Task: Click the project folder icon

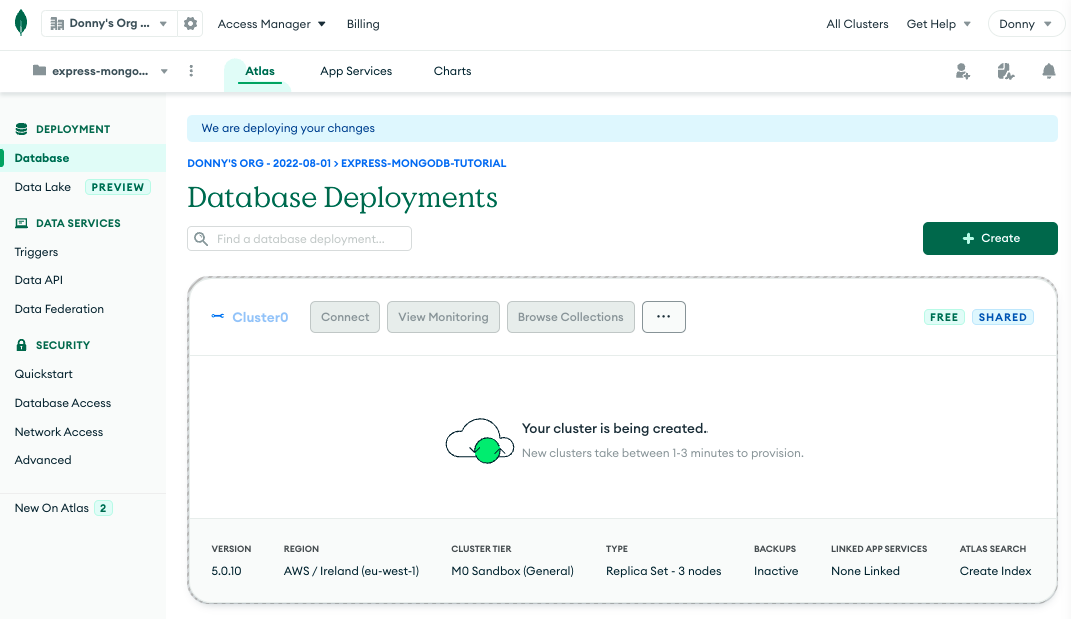Action: pyautogui.click(x=40, y=70)
